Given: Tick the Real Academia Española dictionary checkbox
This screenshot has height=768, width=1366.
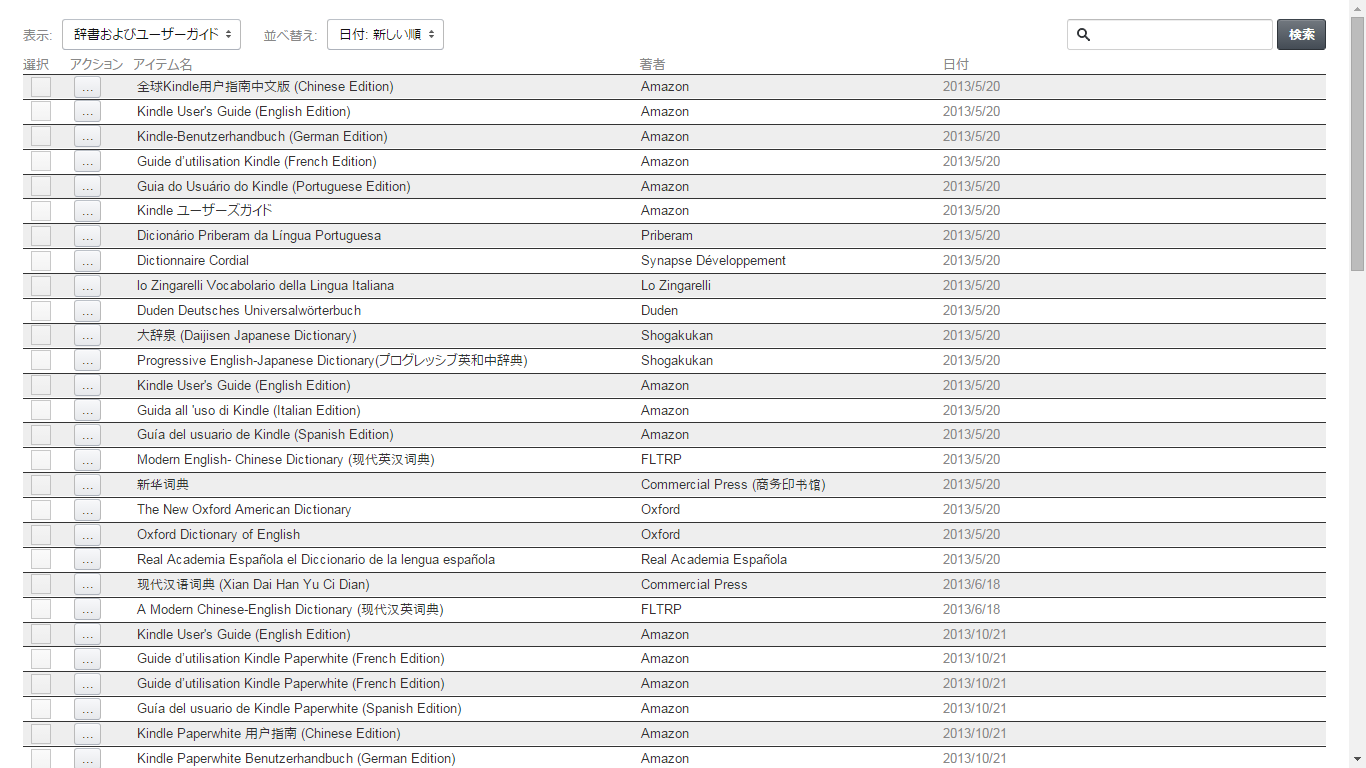Looking at the screenshot, I should (41, 560).
